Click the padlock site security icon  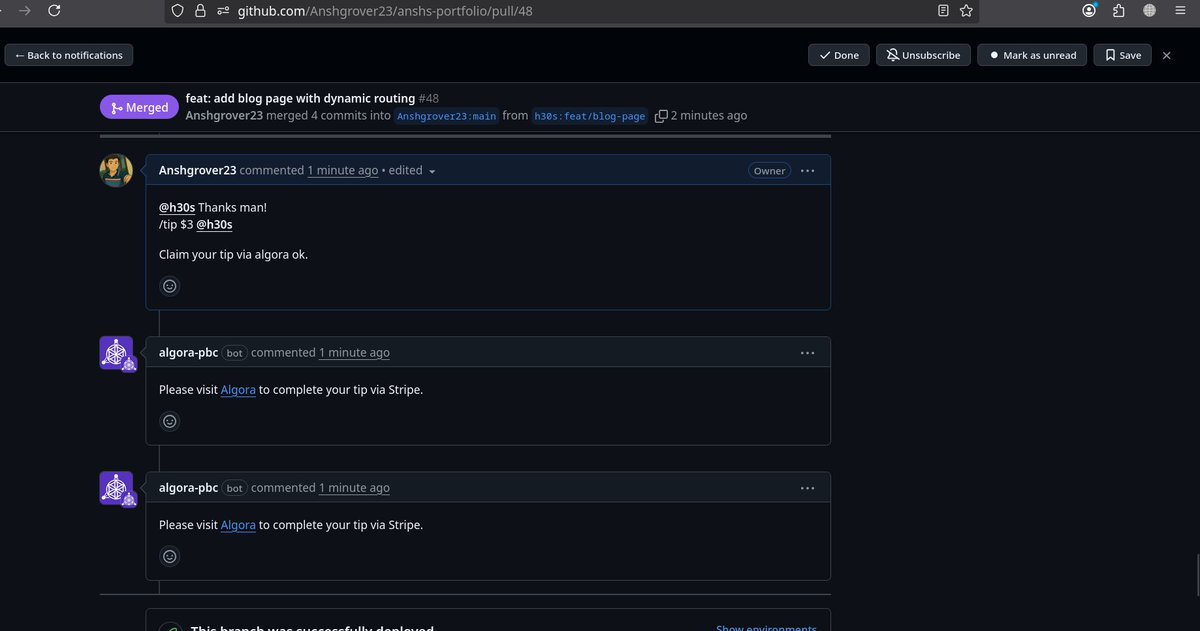(200, 10)
